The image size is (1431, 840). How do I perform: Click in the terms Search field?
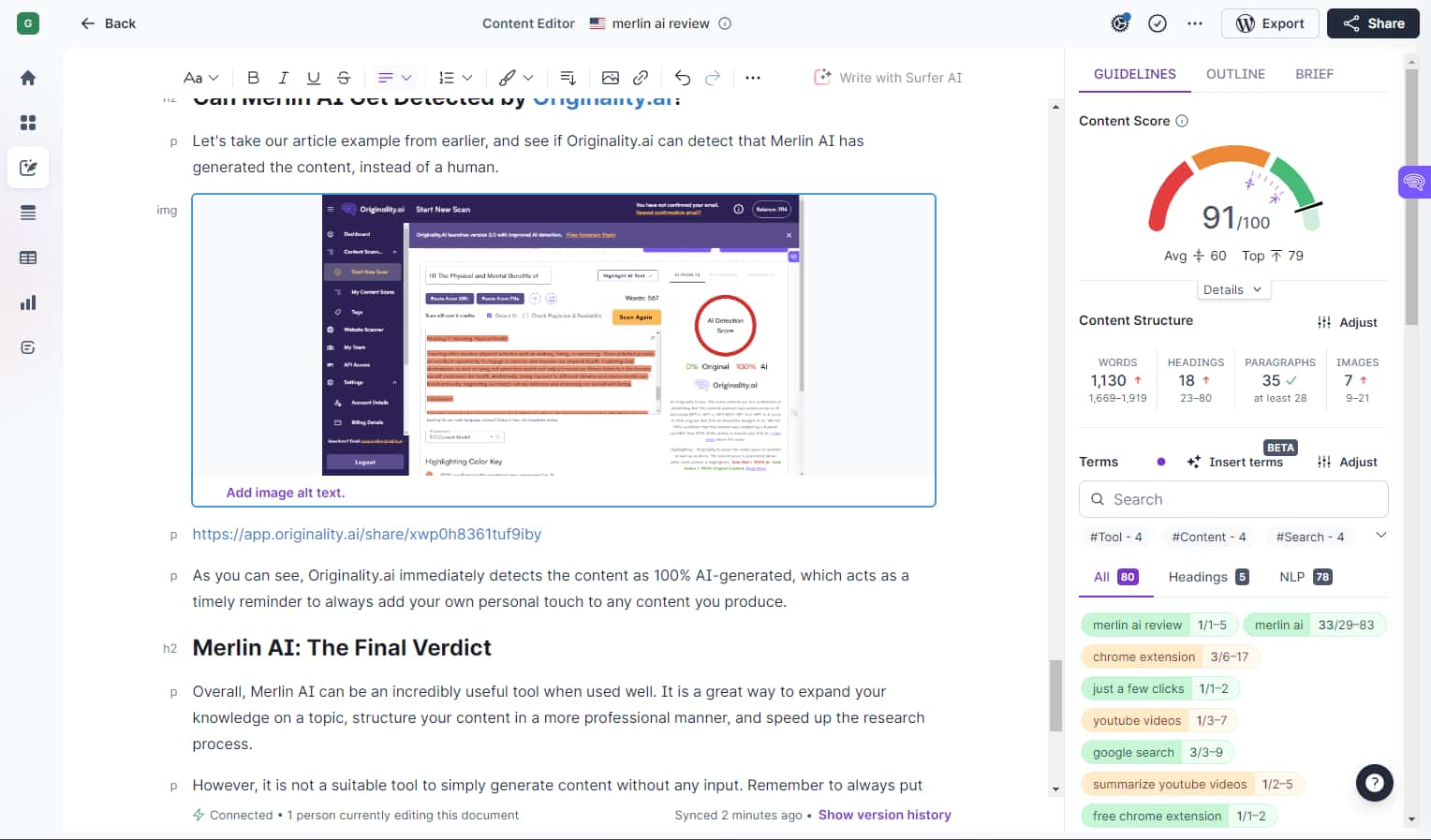click(x=1232, y=499)
